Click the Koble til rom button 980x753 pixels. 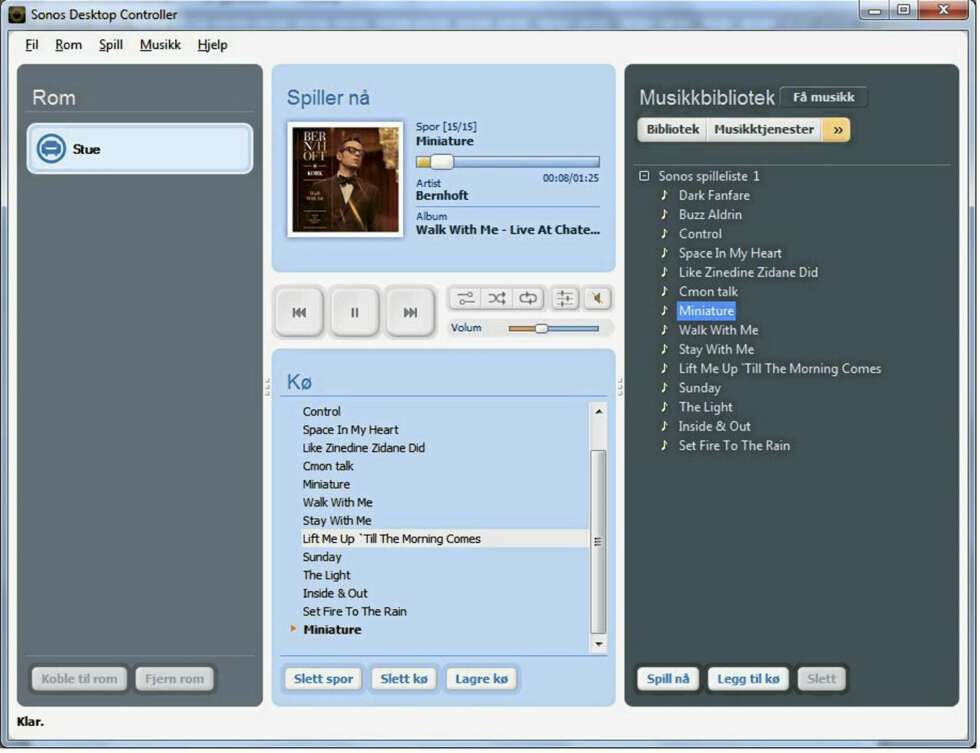pyautogui.click(x=79, y=679)
